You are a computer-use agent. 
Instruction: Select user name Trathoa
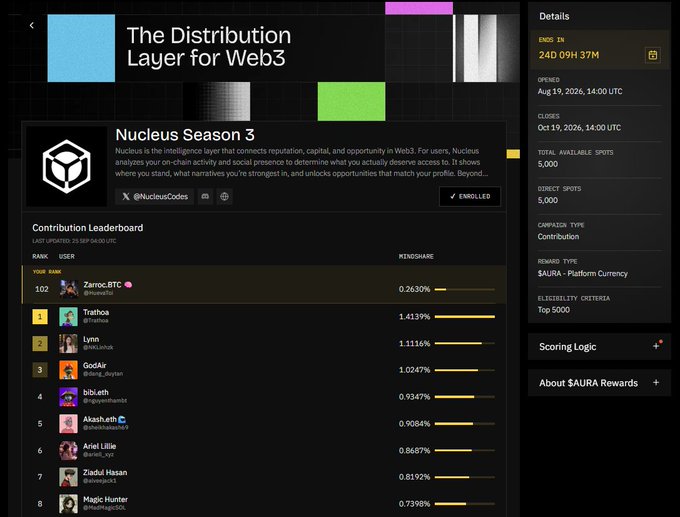pos(96,312)
